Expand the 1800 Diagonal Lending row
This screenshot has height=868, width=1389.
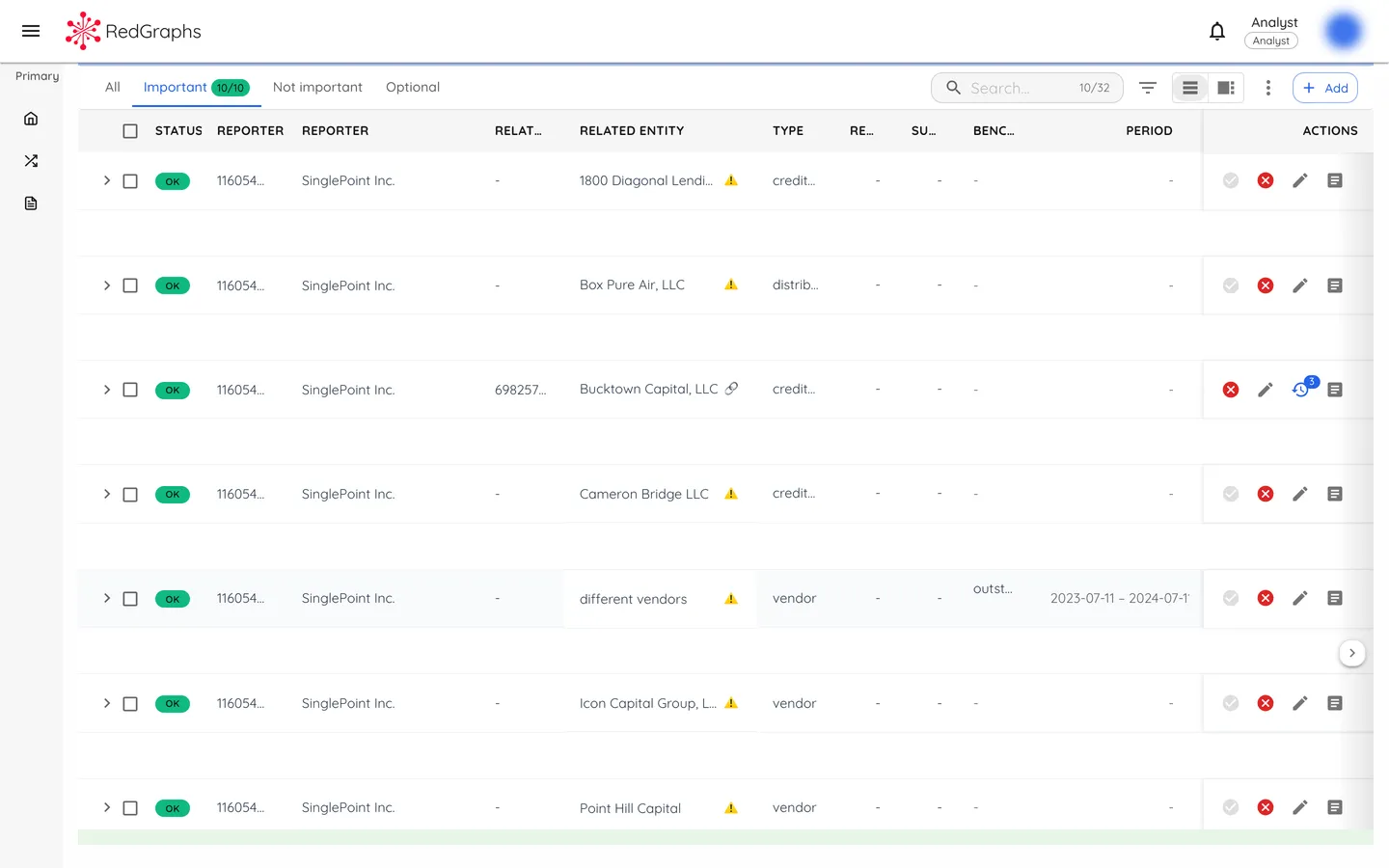107,180
